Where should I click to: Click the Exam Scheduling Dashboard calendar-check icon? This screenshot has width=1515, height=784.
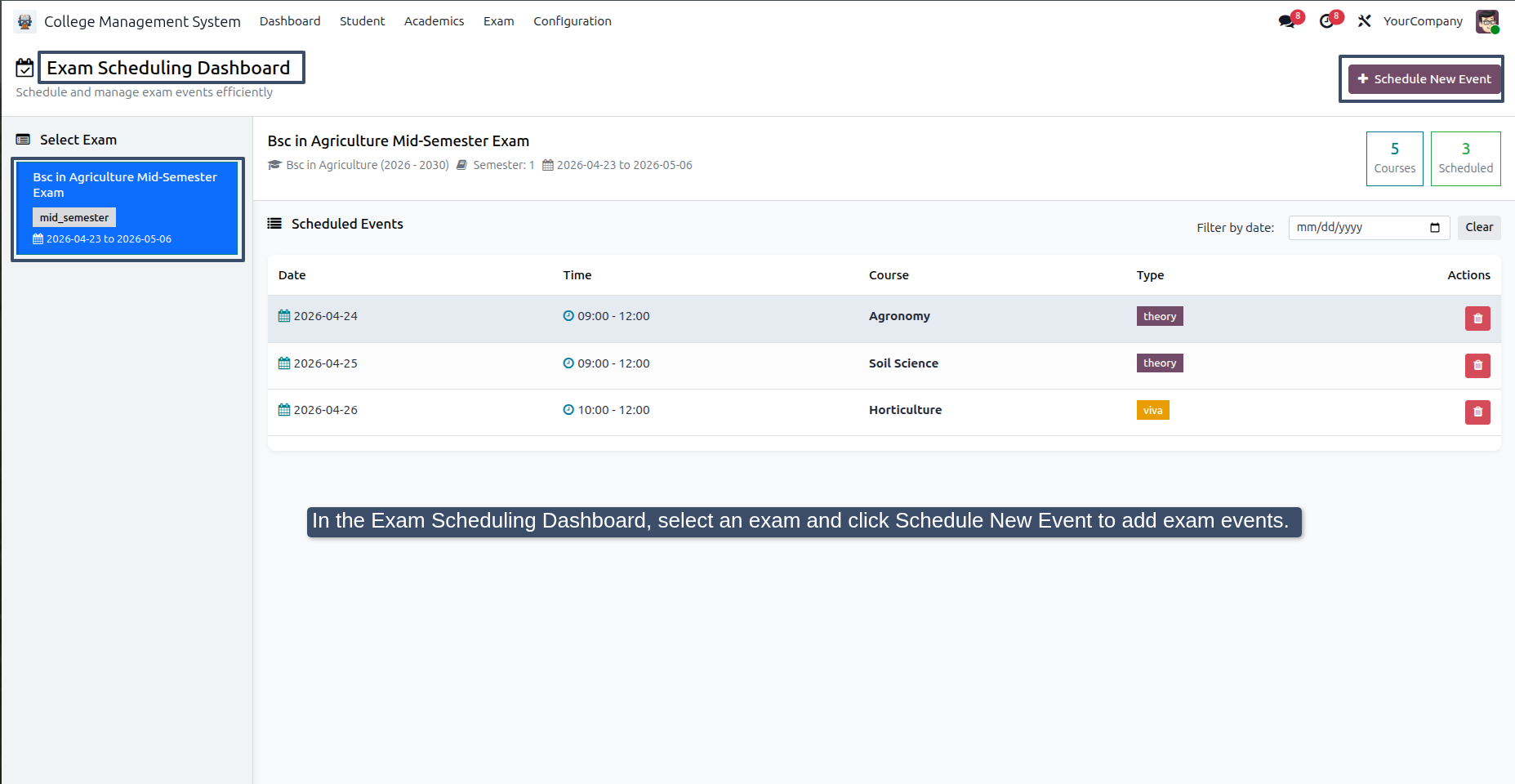[x=25, y=68]
